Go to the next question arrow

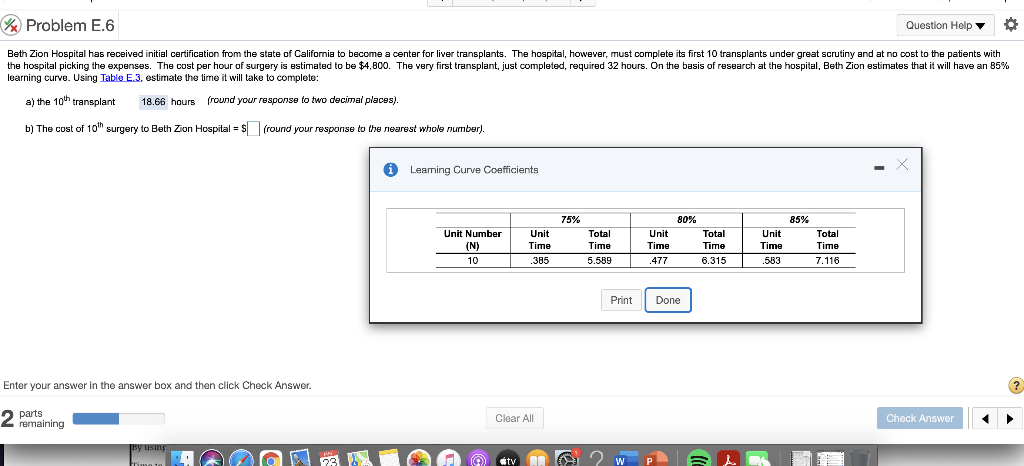click(1010, 418)
